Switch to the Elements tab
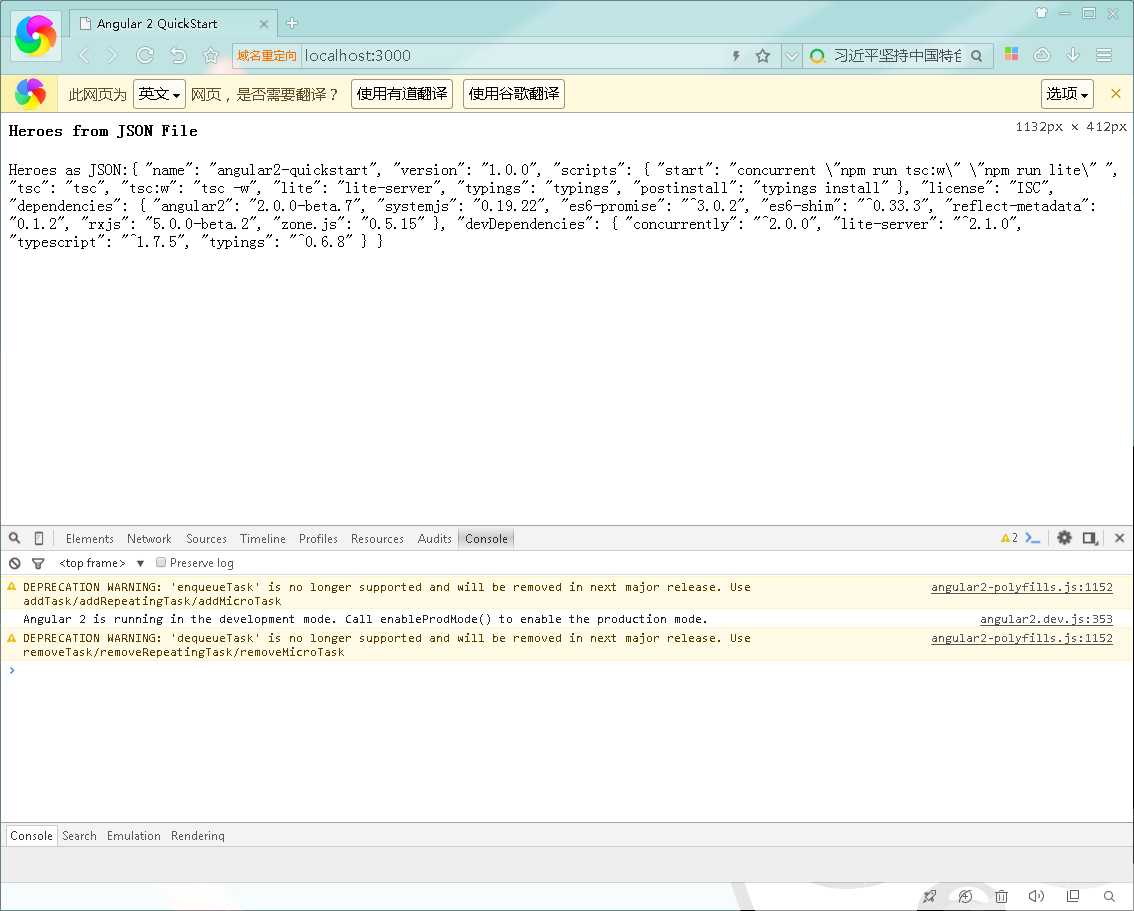 point(90,539)
